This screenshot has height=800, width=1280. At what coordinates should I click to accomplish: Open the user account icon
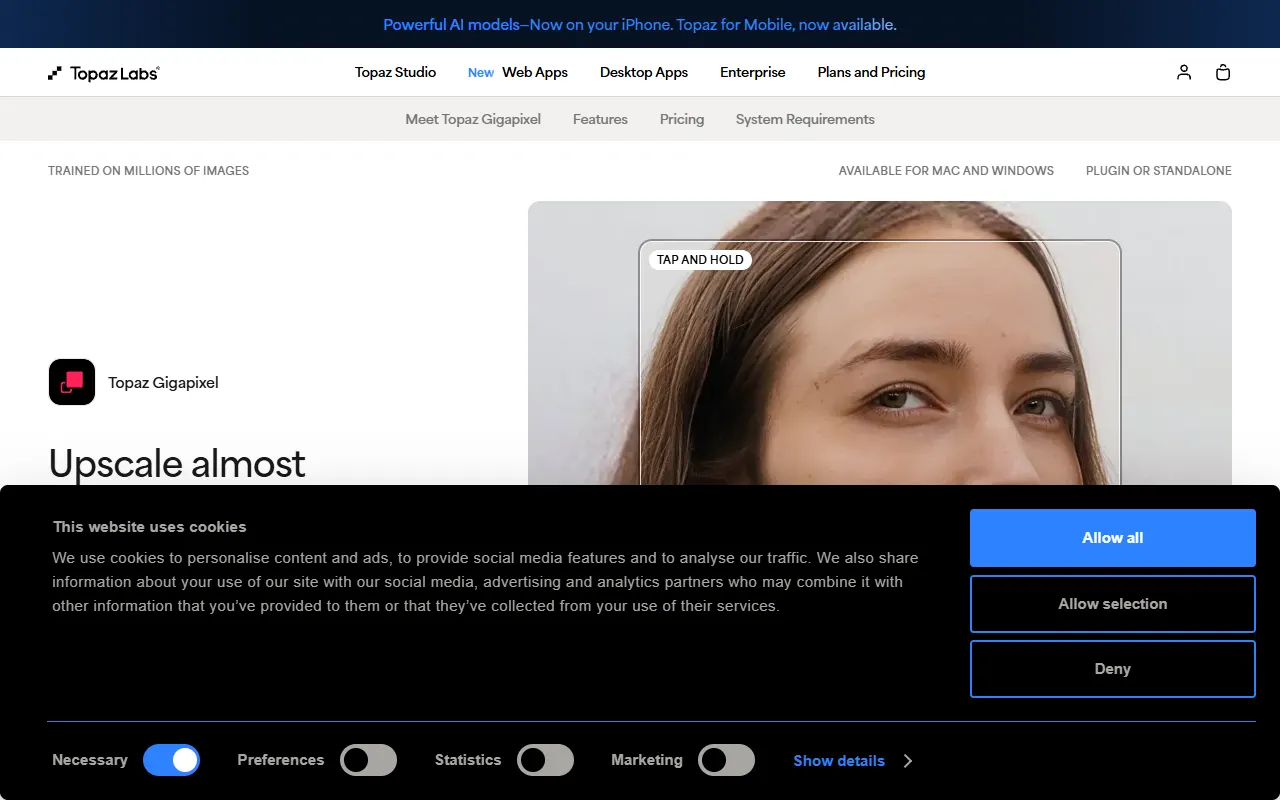[1184, 72]
